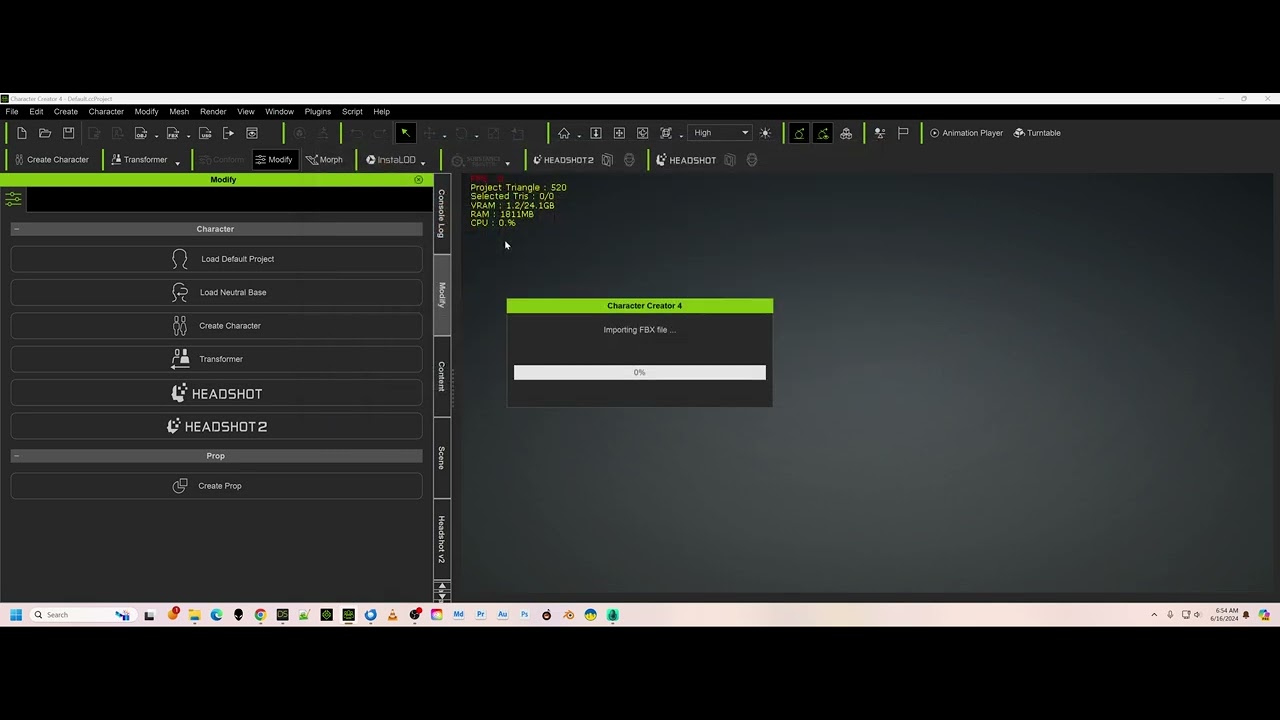This screenshot has width=1280, height=720.
Task: Click the Modify panel sliders settings icon
Action: point(13,200)
